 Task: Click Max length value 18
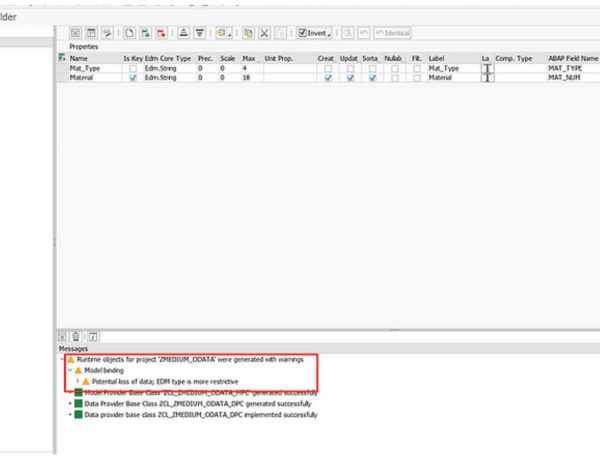pos(246,77)
